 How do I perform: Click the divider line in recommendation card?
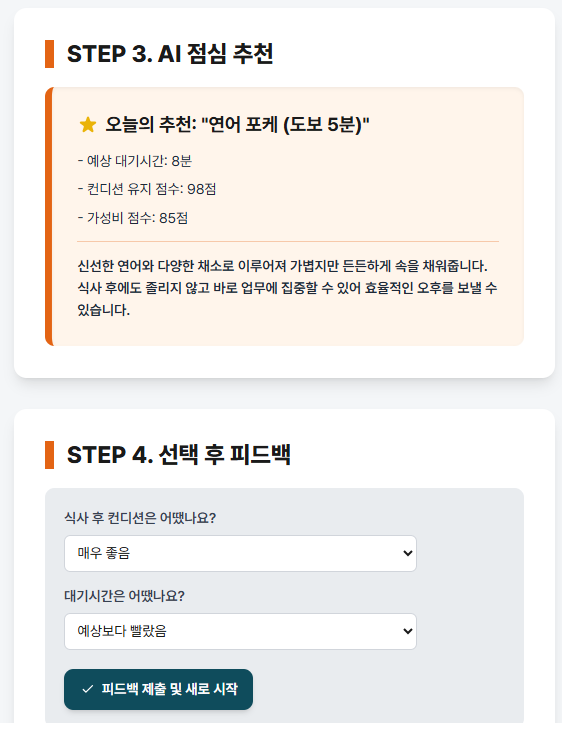pyautogui.click(x=288, y=241)
